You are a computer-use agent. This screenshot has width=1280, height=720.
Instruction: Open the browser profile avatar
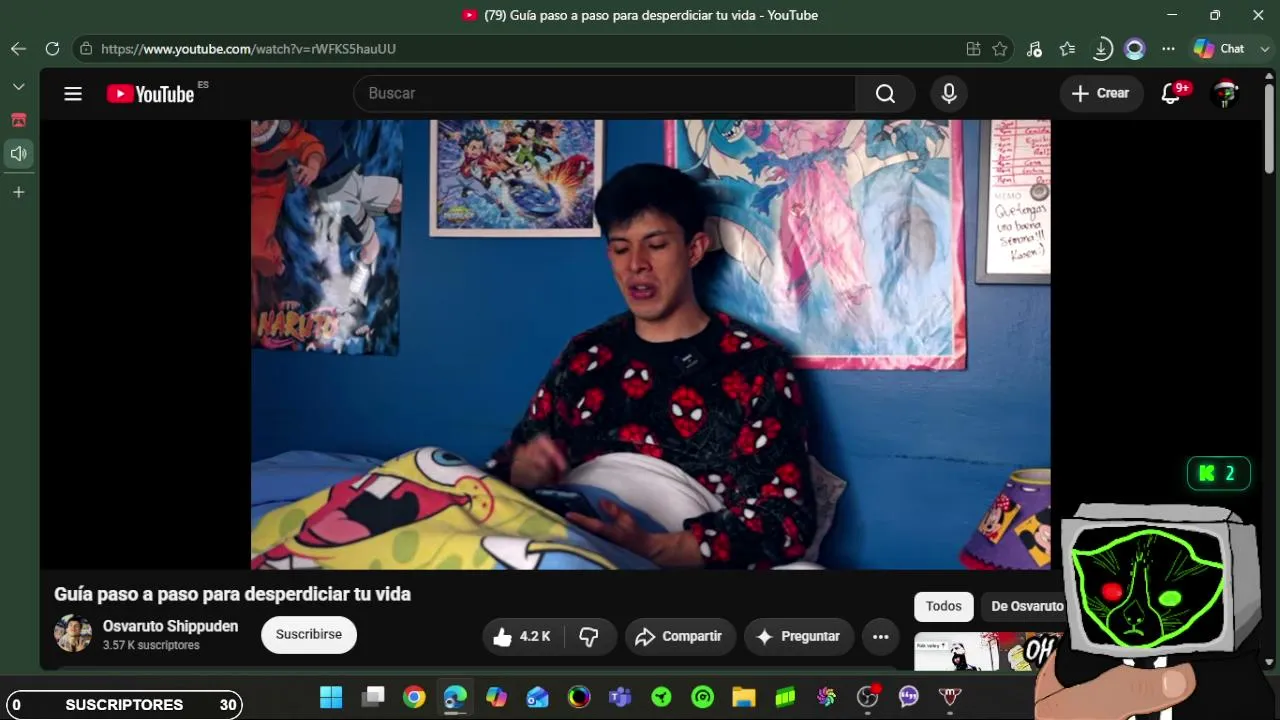click(1134, 49)
